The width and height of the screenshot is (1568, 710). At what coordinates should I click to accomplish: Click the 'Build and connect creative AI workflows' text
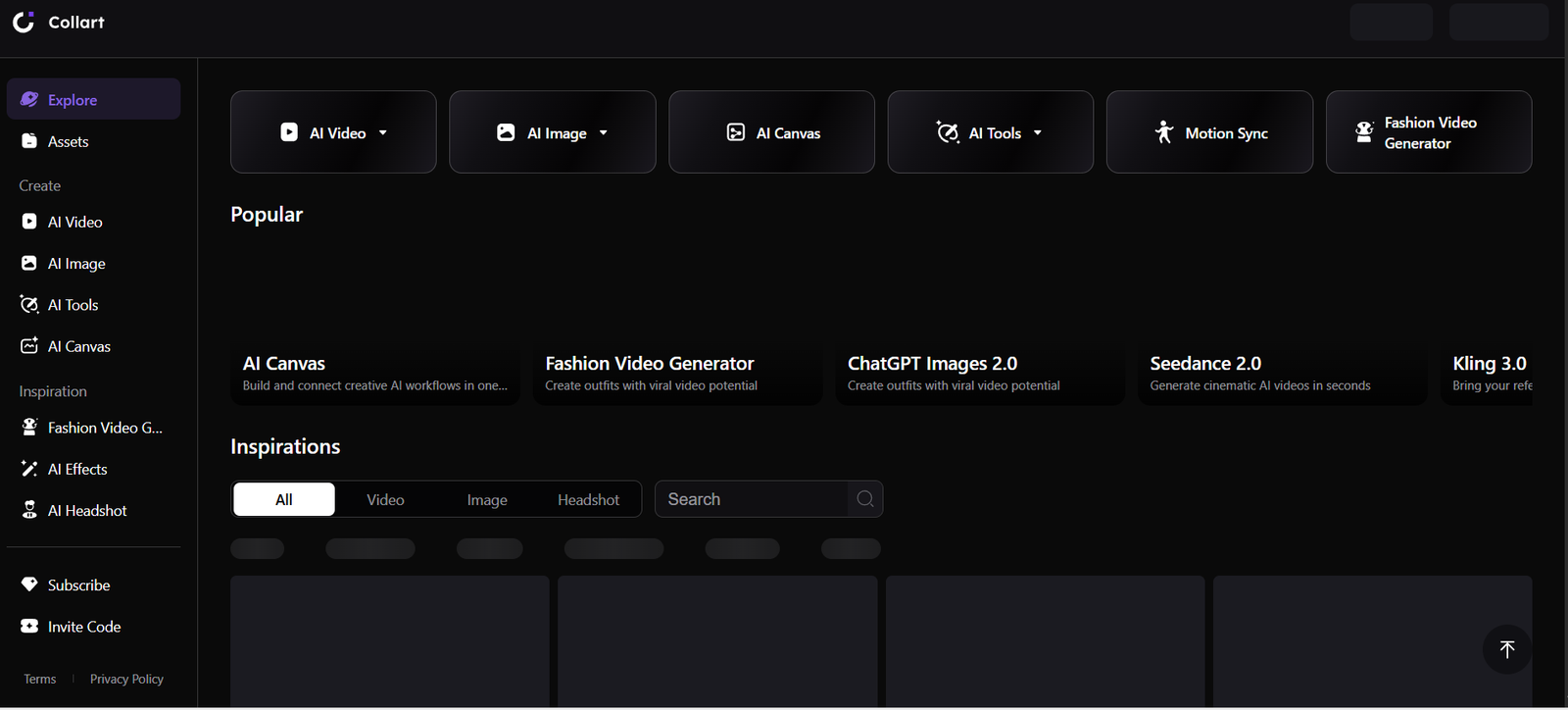point(375,385)
